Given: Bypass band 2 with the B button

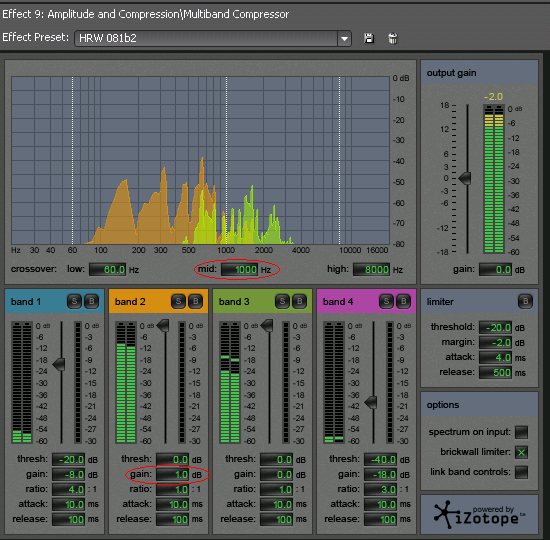Looking at the screenshot, I should pyautogui.click(x=195, y=301).
